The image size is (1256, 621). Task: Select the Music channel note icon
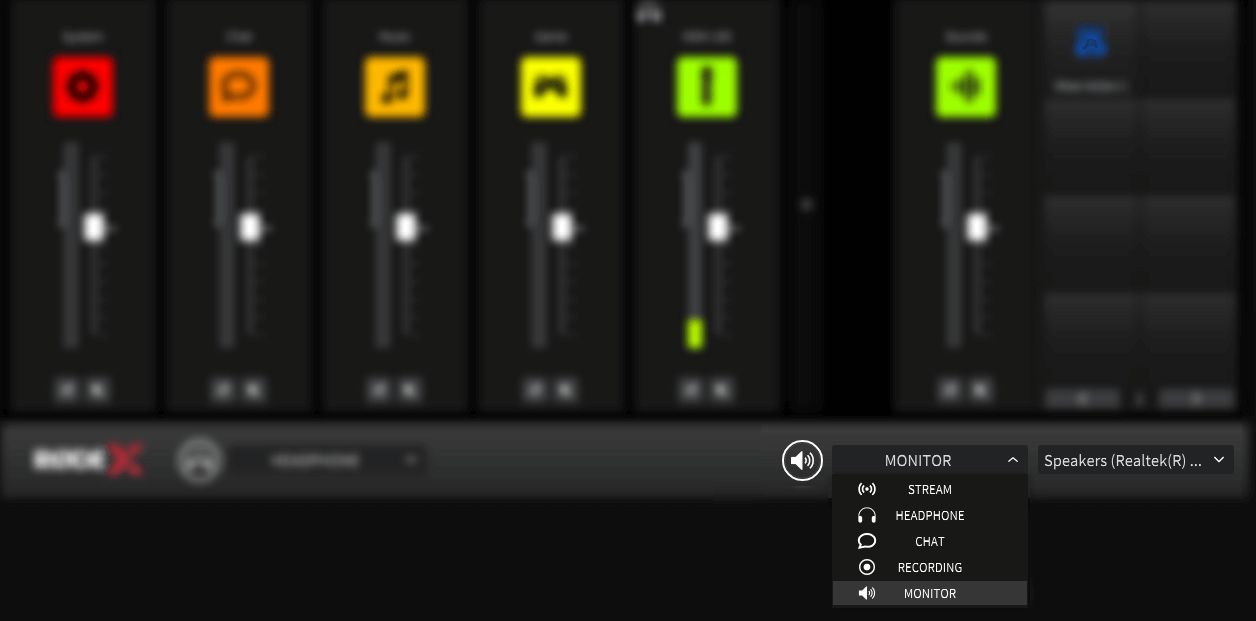[394, 86]
